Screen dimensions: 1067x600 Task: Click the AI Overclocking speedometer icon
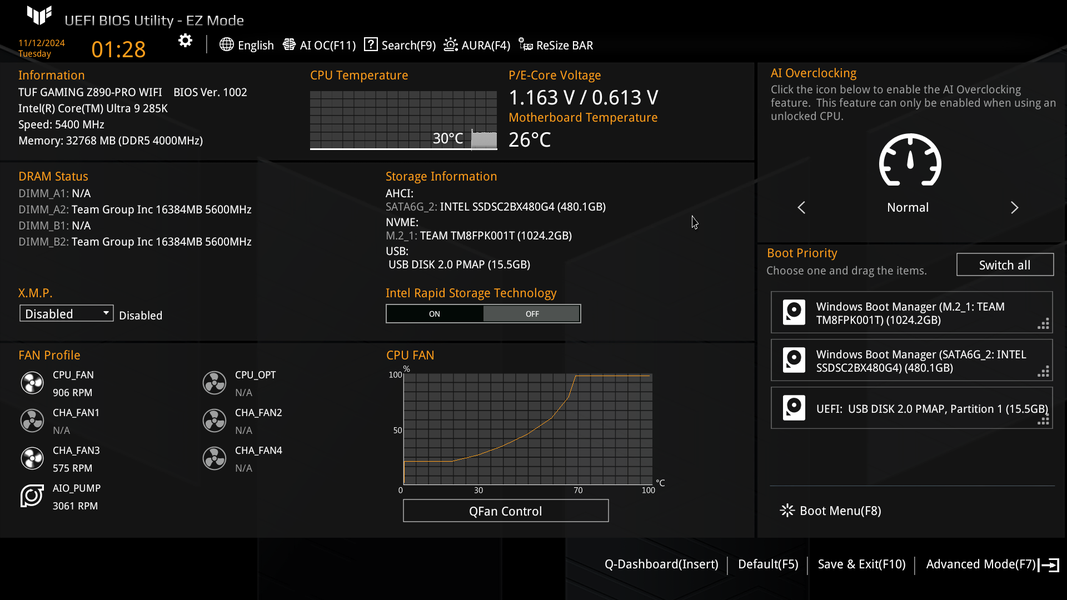click(x=910, y=161)
